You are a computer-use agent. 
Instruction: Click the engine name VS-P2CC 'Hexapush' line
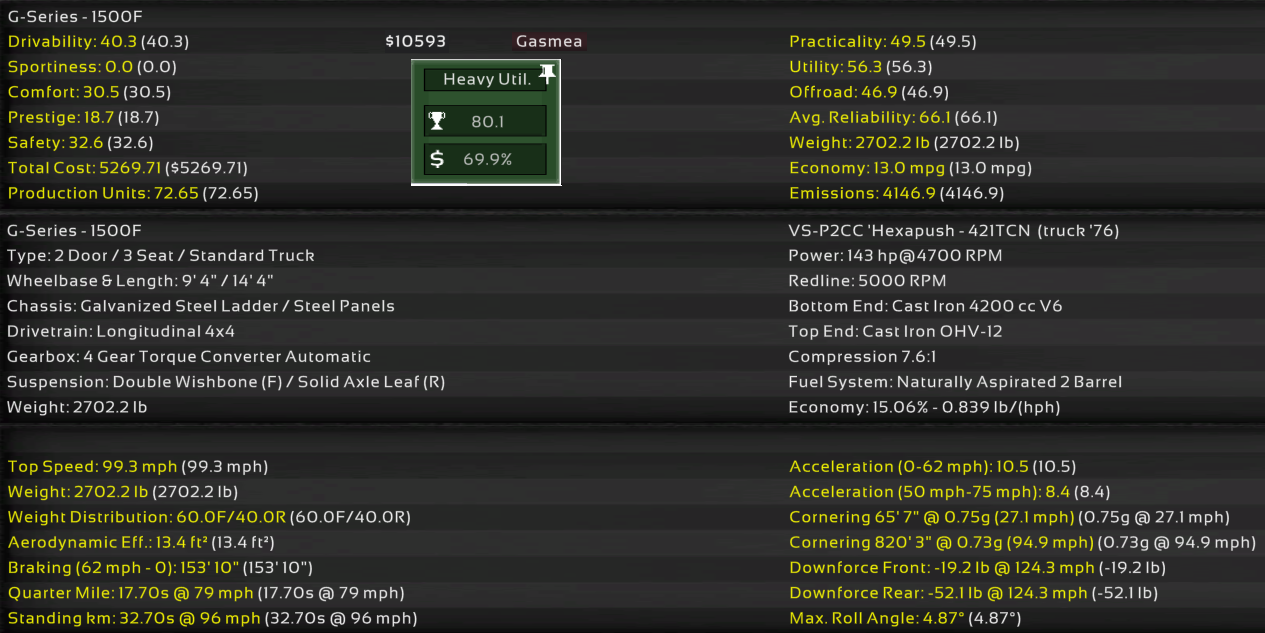click(x=953, y=231)
